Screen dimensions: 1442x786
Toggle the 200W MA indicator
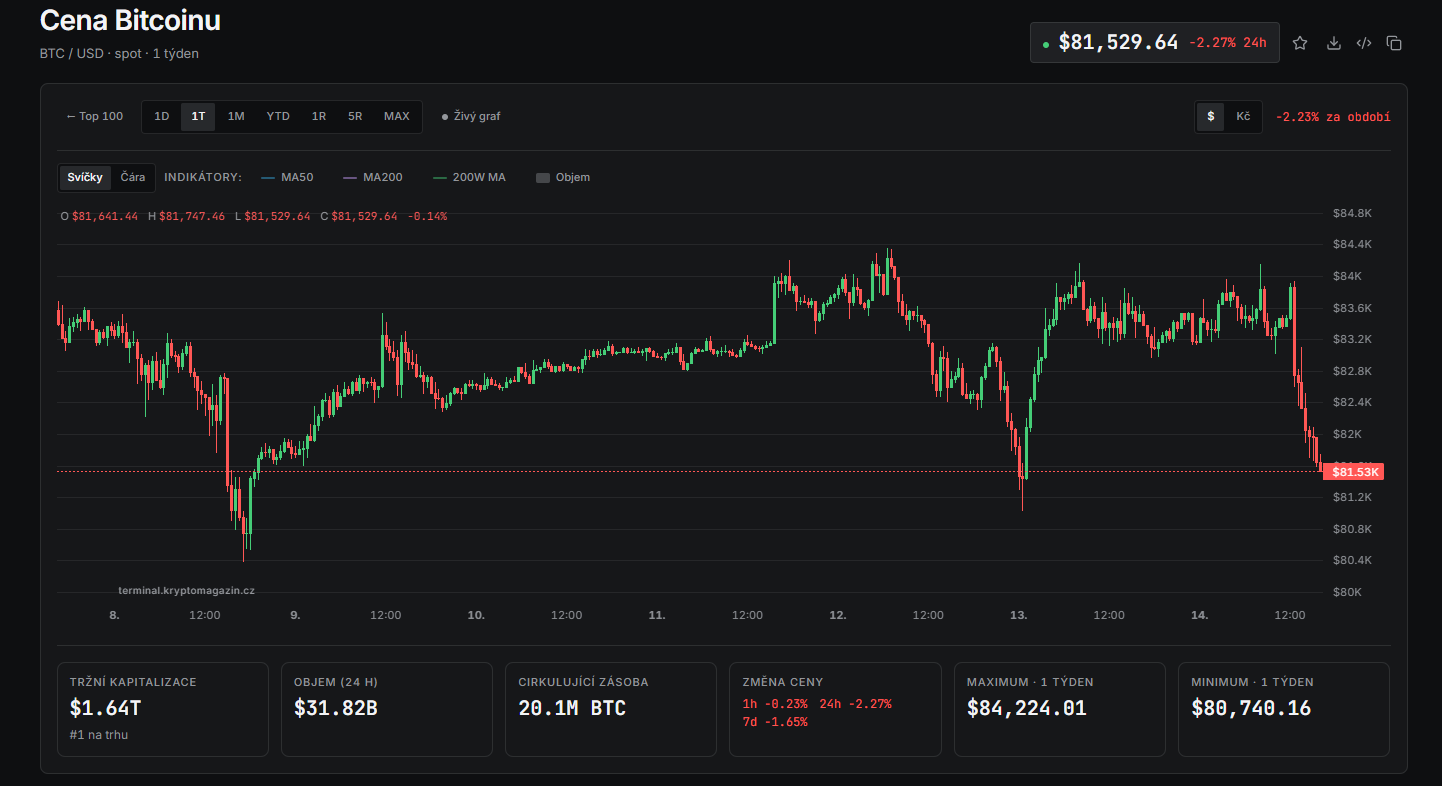pyautogui.click(x=469, y=177)
